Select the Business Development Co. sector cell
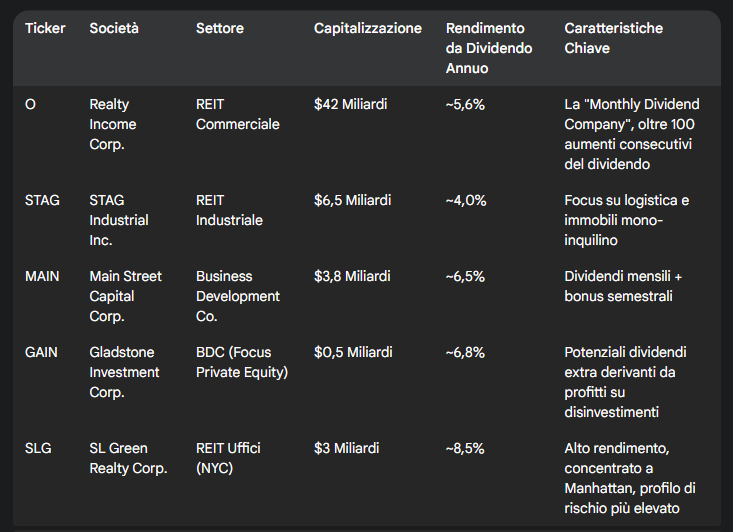This screenshot has width=733, height=532. tap(238, 296)
